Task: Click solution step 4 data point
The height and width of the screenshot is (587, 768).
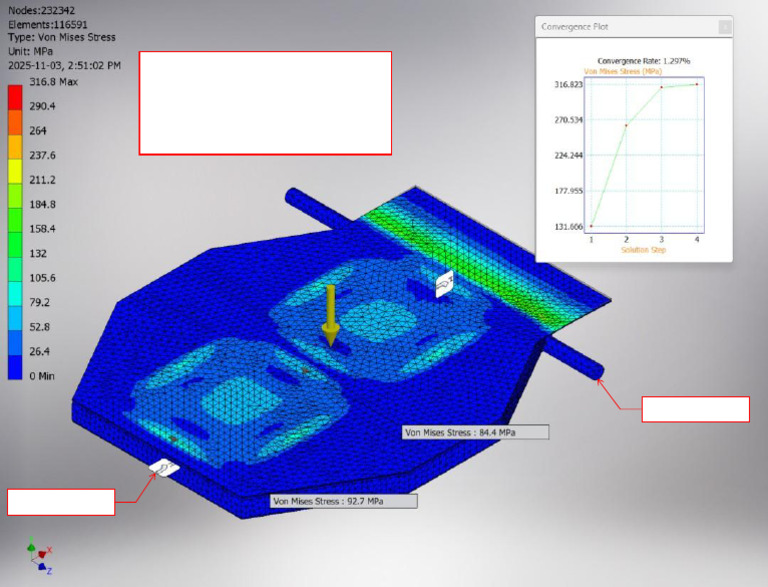Action: 697,84
